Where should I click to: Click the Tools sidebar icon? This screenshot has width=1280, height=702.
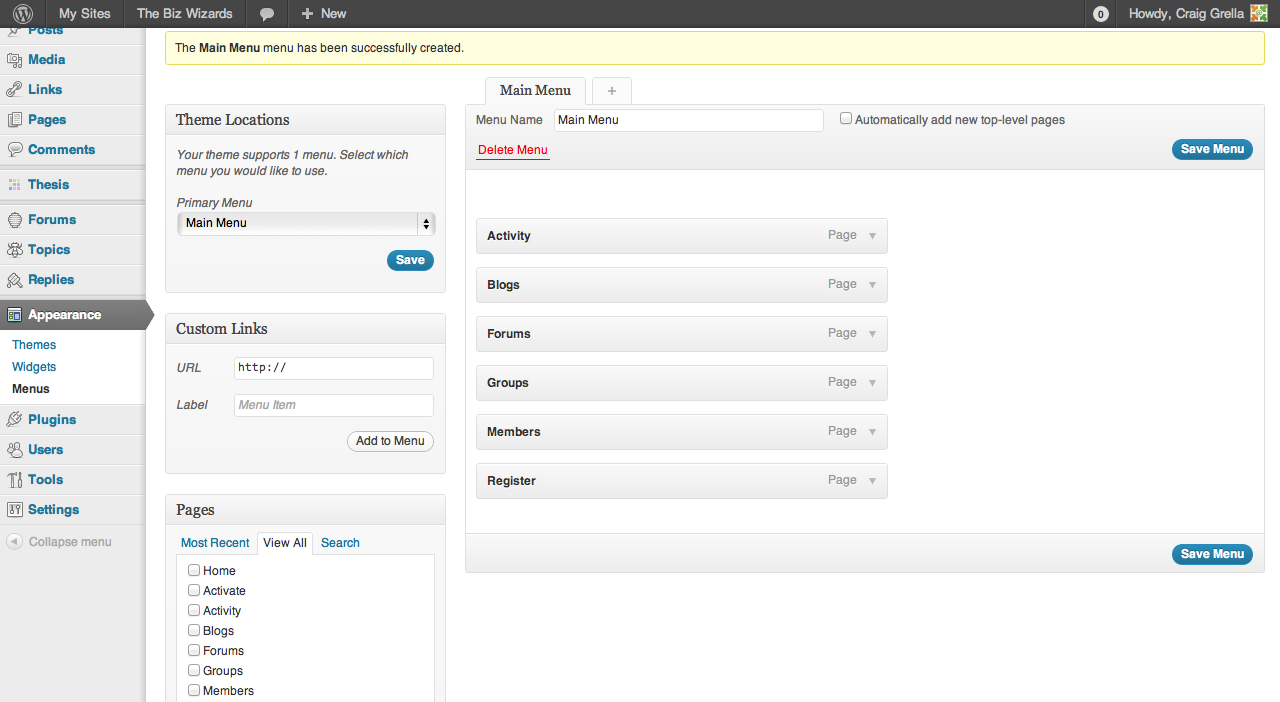(15, 480)
